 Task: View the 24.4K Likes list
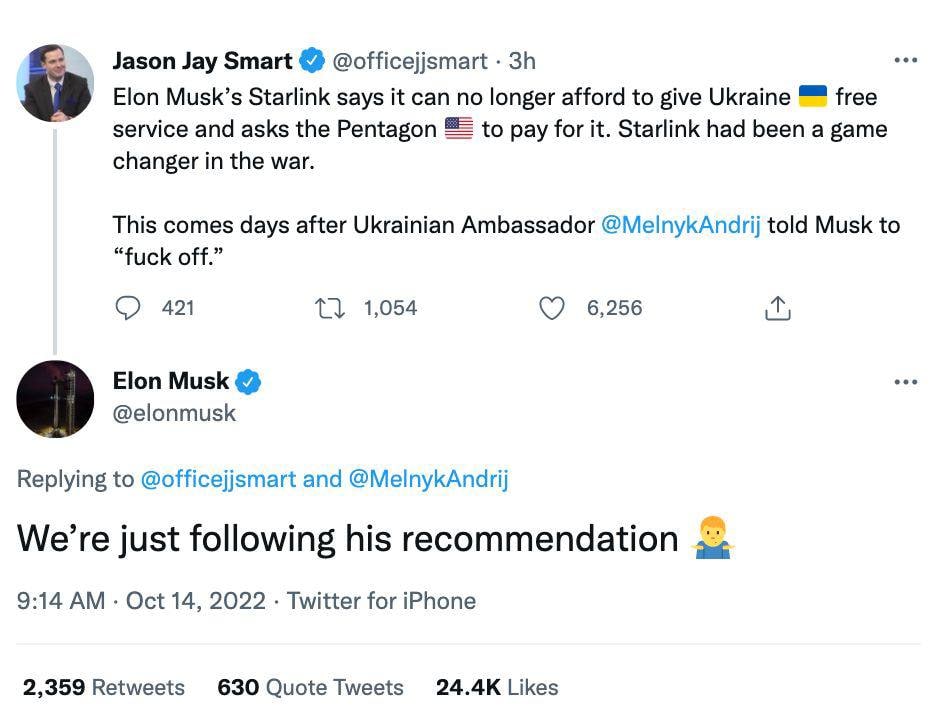click(497, 688)
